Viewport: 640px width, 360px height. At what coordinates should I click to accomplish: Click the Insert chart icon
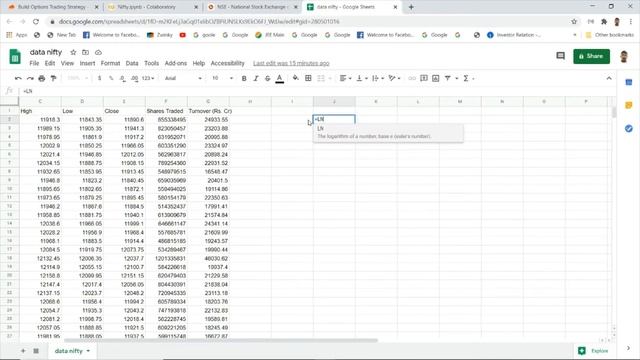[x=436, y=78]
